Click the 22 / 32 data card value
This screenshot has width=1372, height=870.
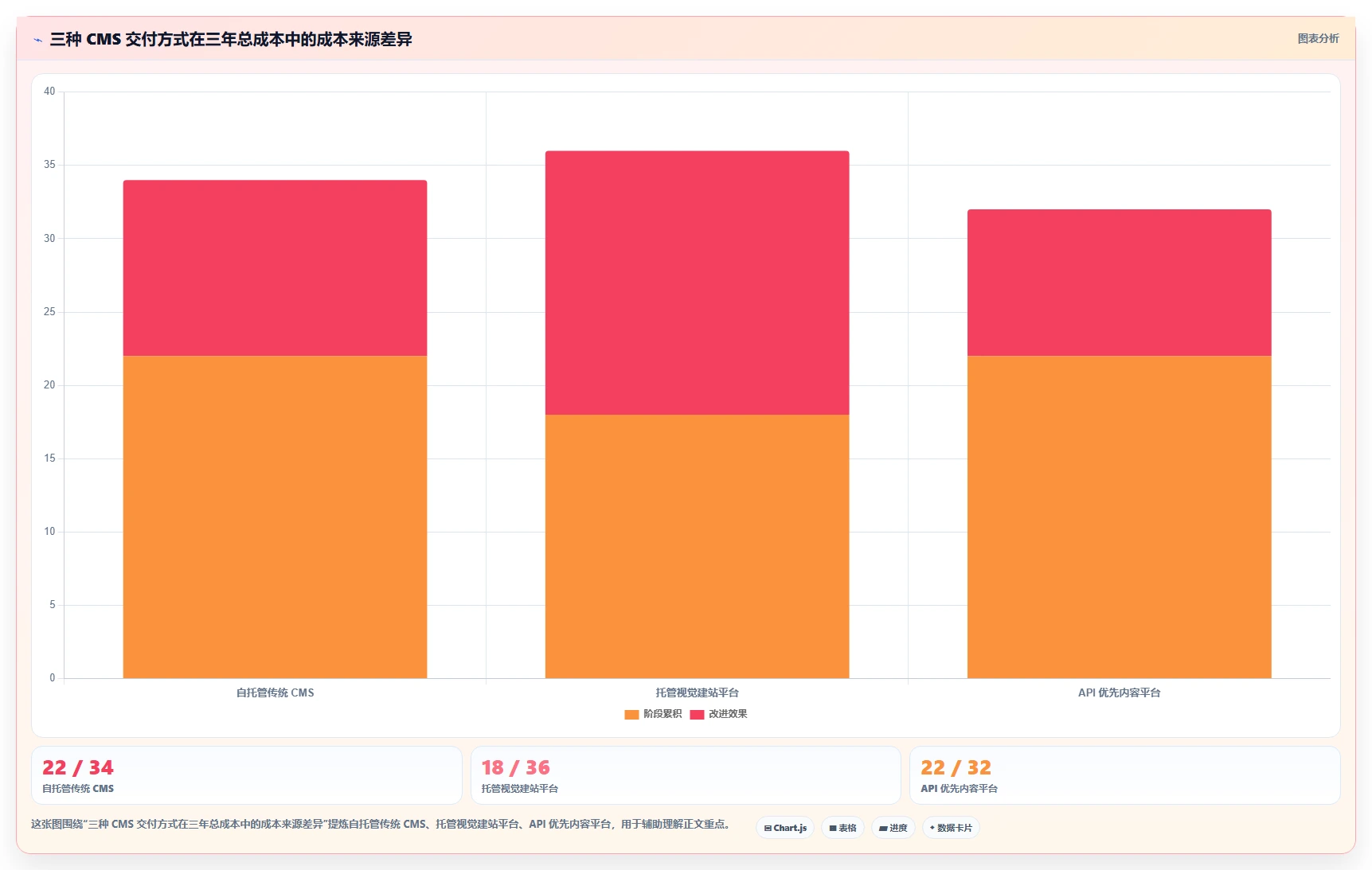pos(956,767)
